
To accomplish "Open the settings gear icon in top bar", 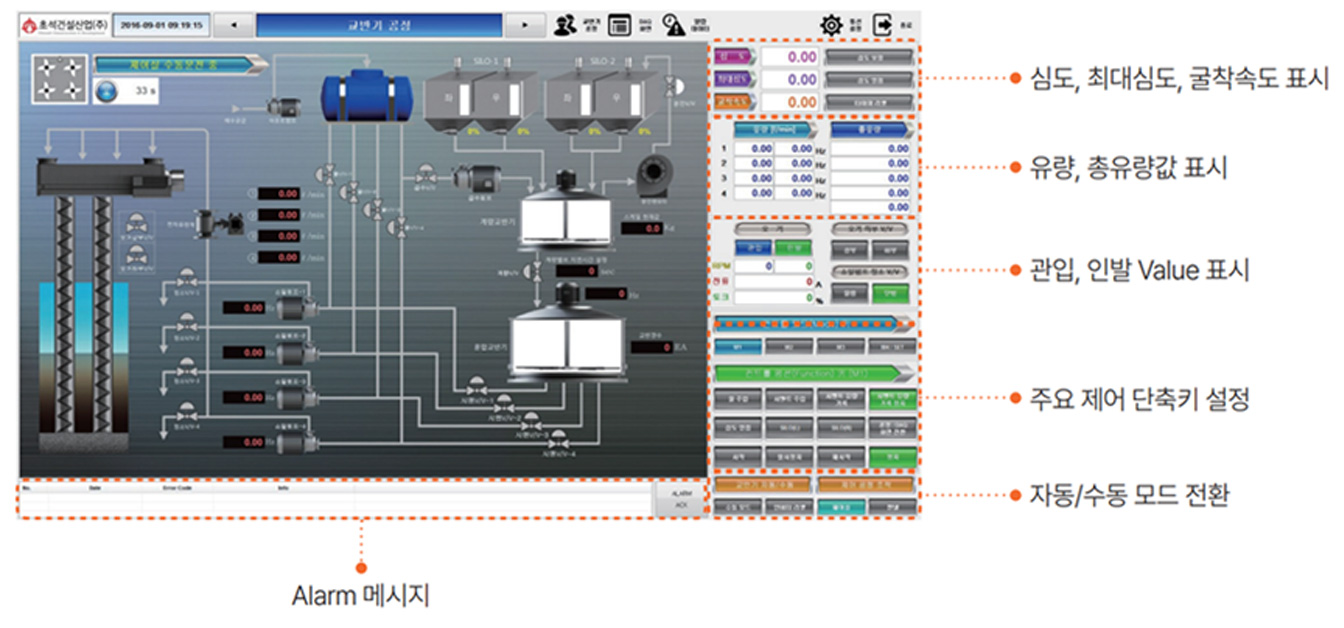I will coord(829,25).
